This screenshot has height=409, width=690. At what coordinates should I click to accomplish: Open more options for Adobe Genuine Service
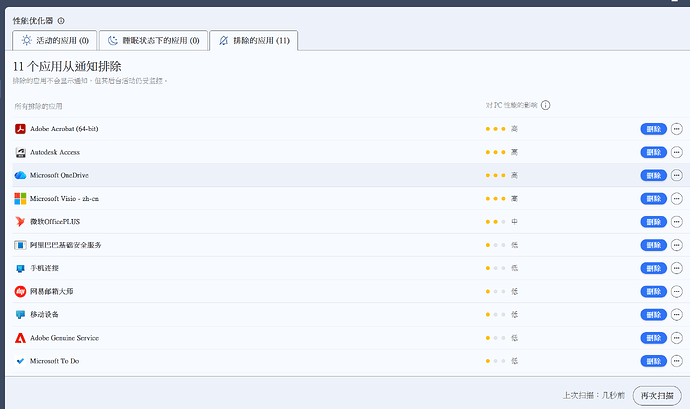coord(676,338)
